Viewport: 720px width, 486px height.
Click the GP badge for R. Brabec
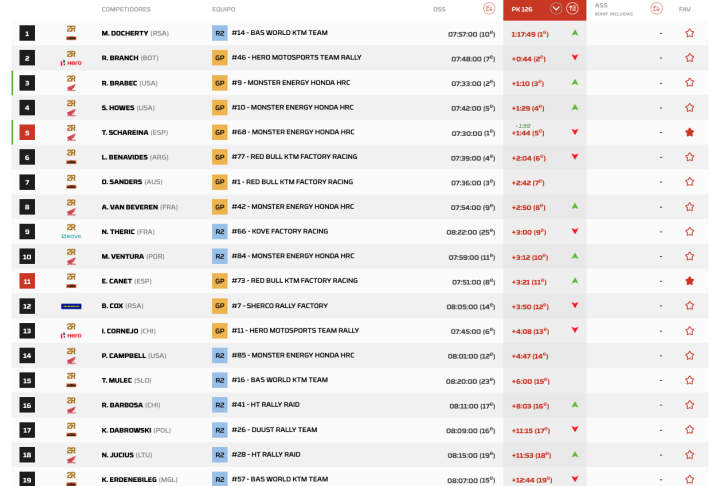point(219,83)
